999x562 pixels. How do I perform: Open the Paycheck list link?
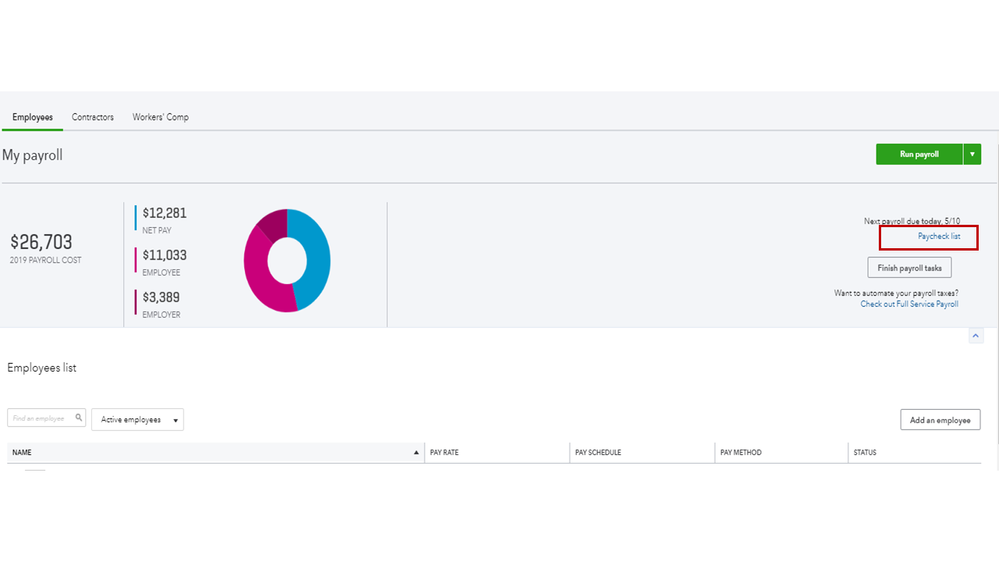click(x=938, y=236)
